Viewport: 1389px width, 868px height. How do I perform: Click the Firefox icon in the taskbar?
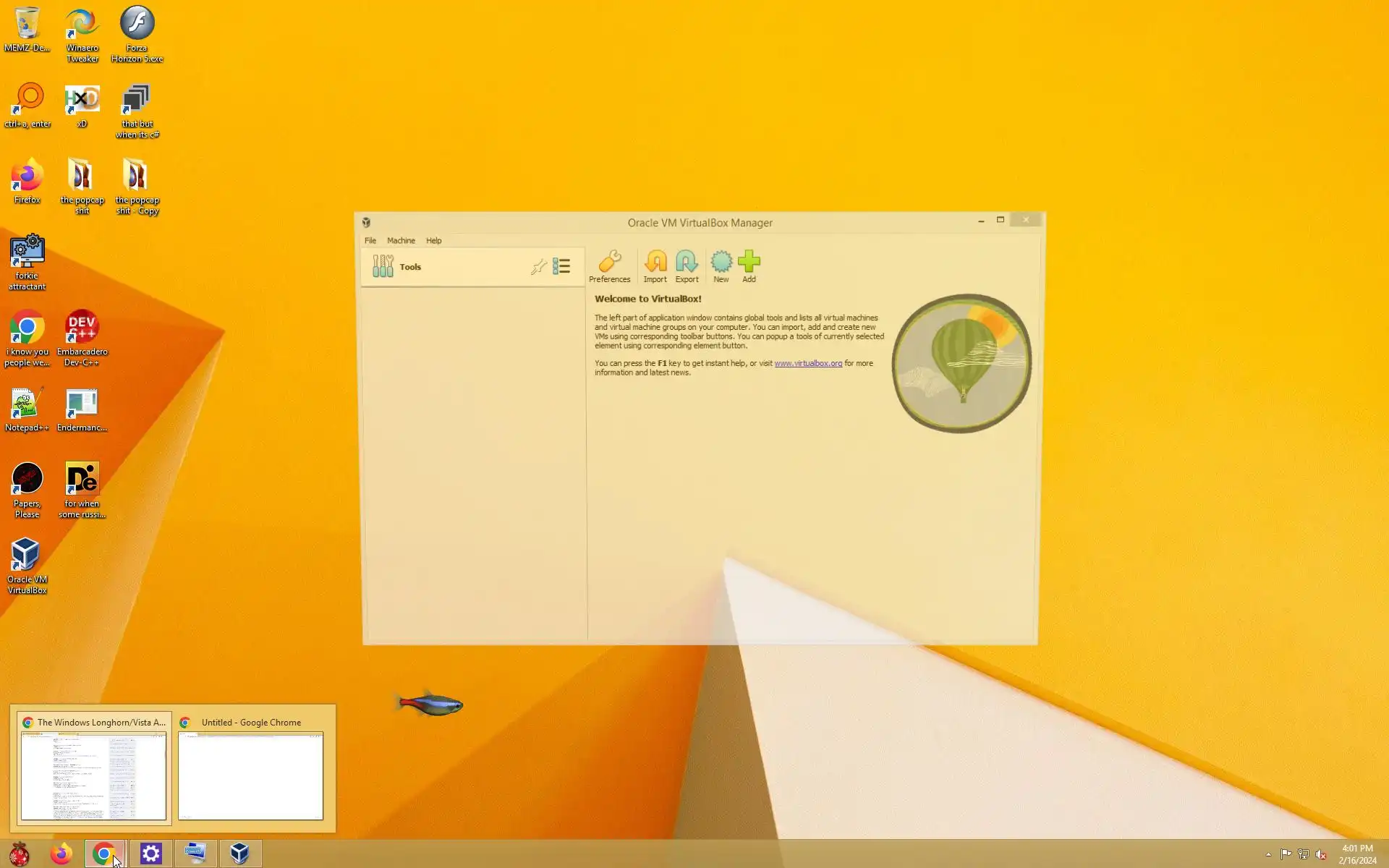click(61, 854)
